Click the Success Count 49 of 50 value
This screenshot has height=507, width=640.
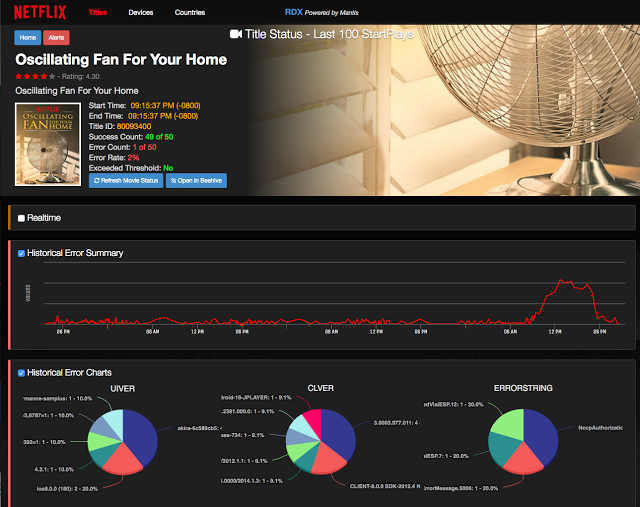point(159,137)
